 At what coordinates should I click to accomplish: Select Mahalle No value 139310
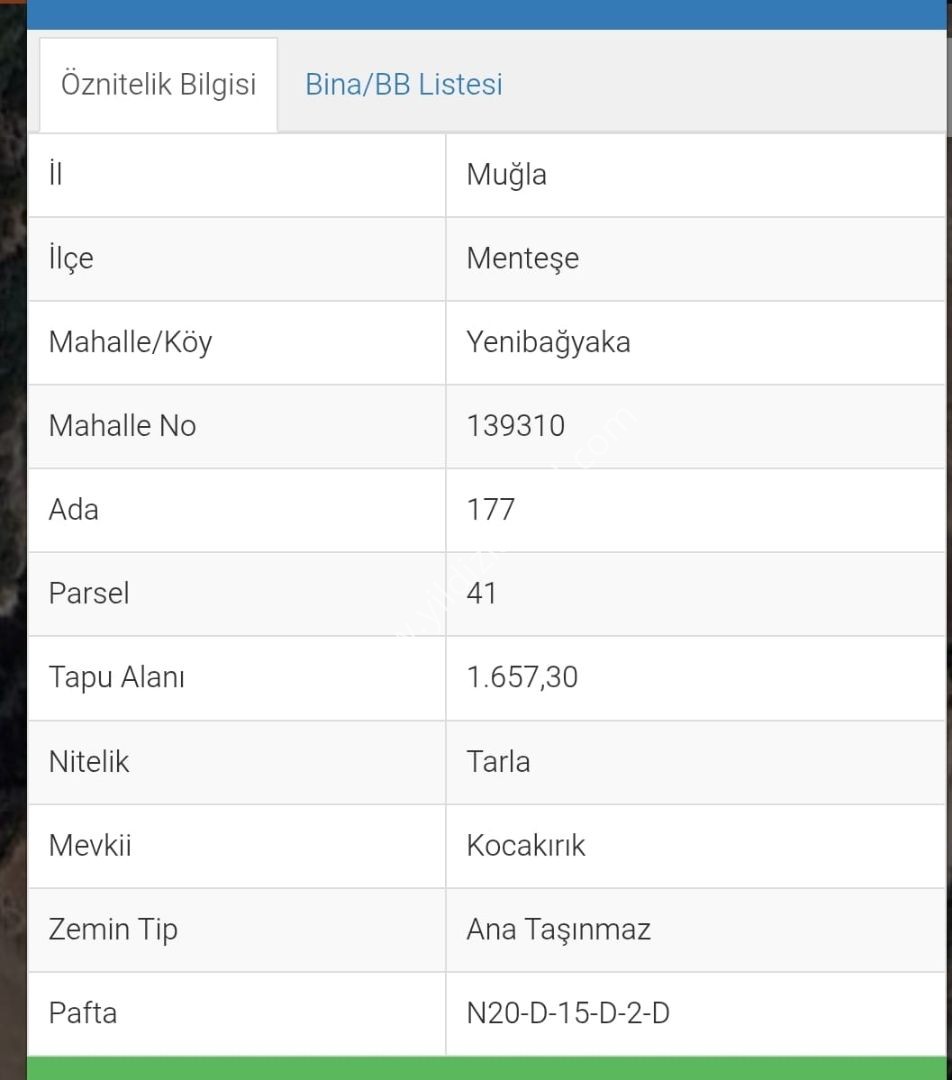(x=515, y=426)
